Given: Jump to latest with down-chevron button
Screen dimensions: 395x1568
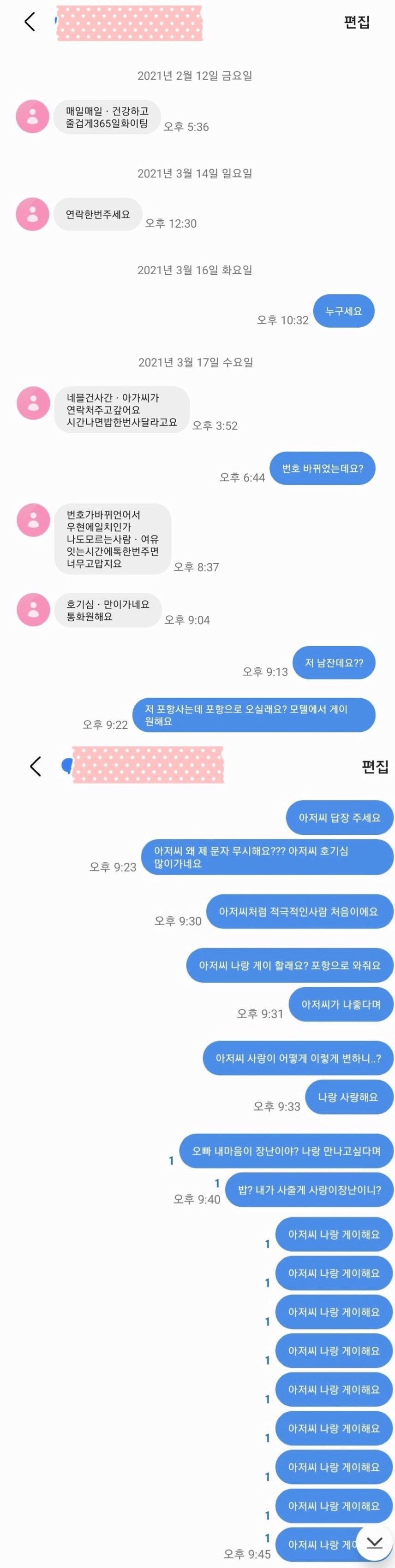Looking at the screenshot, I should click(374, 1542).
